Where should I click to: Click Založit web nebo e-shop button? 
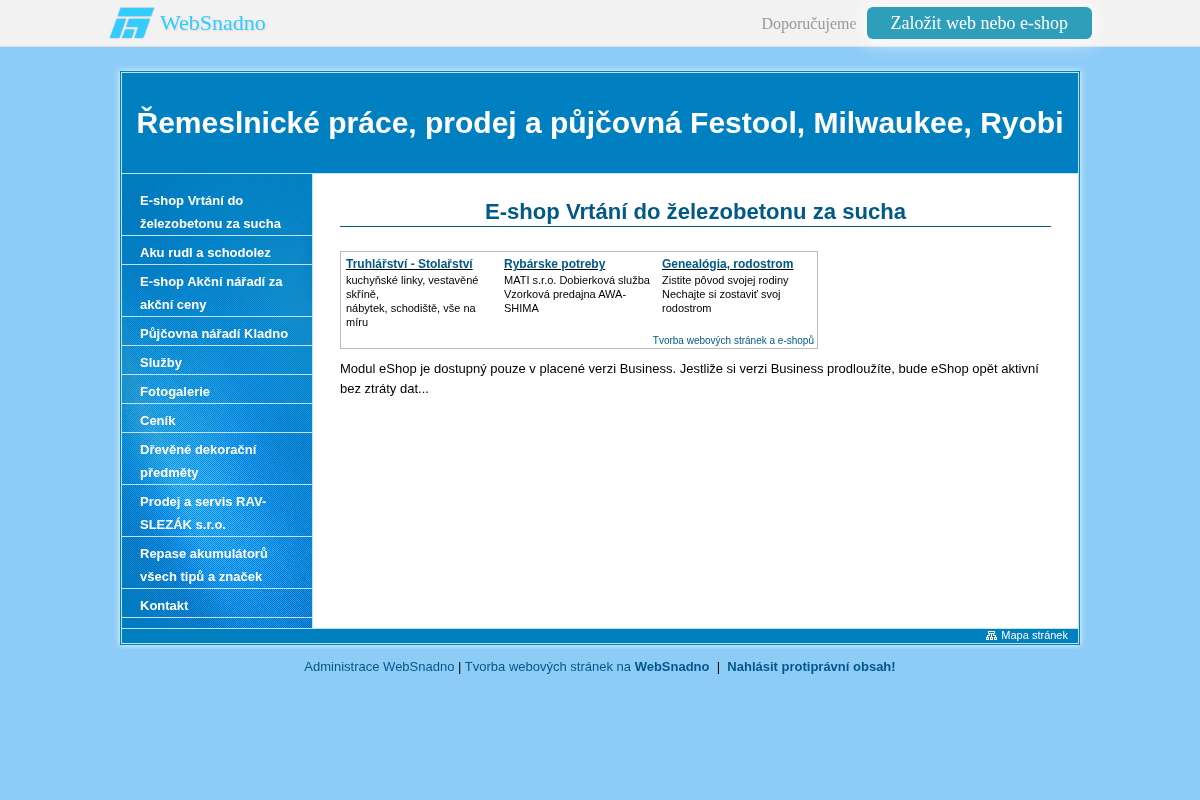[979, 23]
